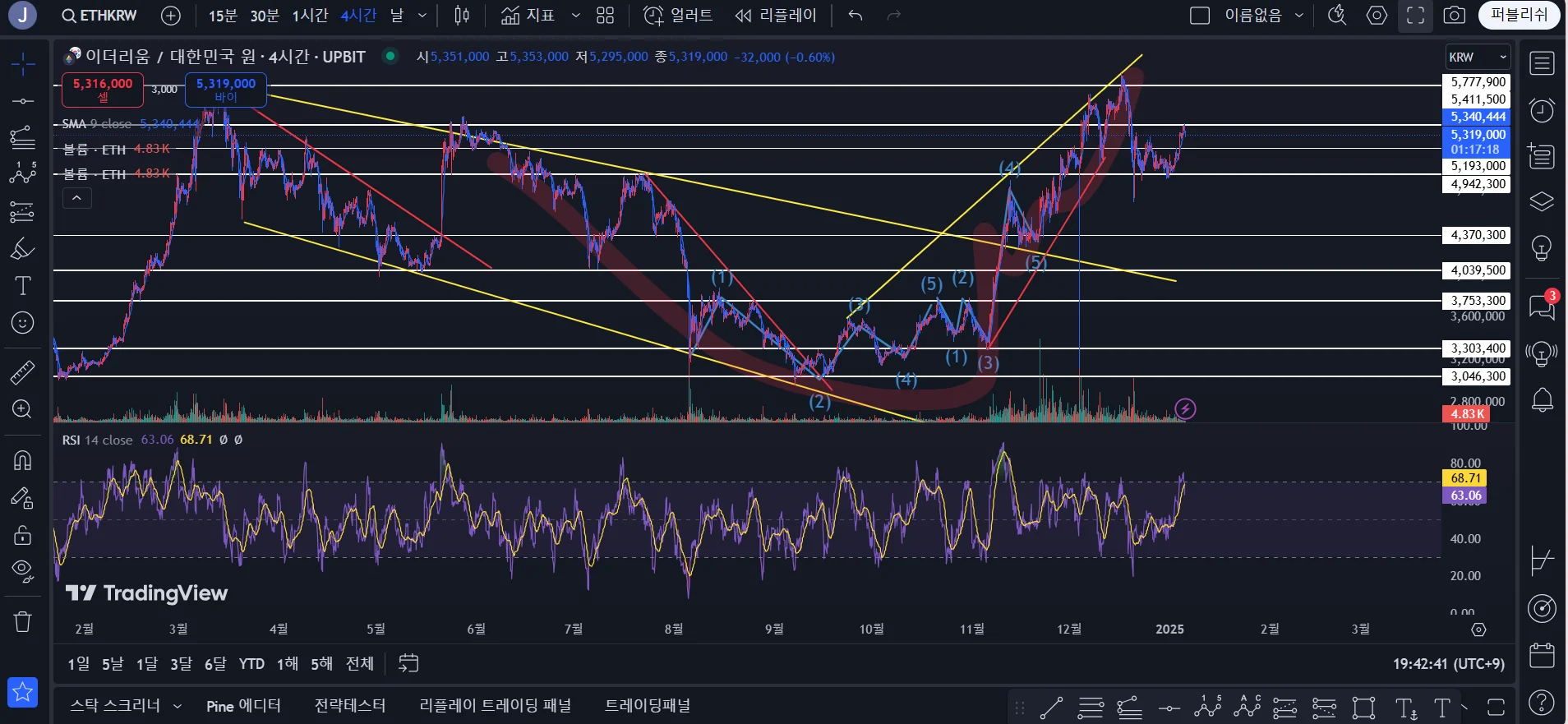Click the red 5,316,000 sell button
This screenshot has height=724, width=1568.
[103, 90]
